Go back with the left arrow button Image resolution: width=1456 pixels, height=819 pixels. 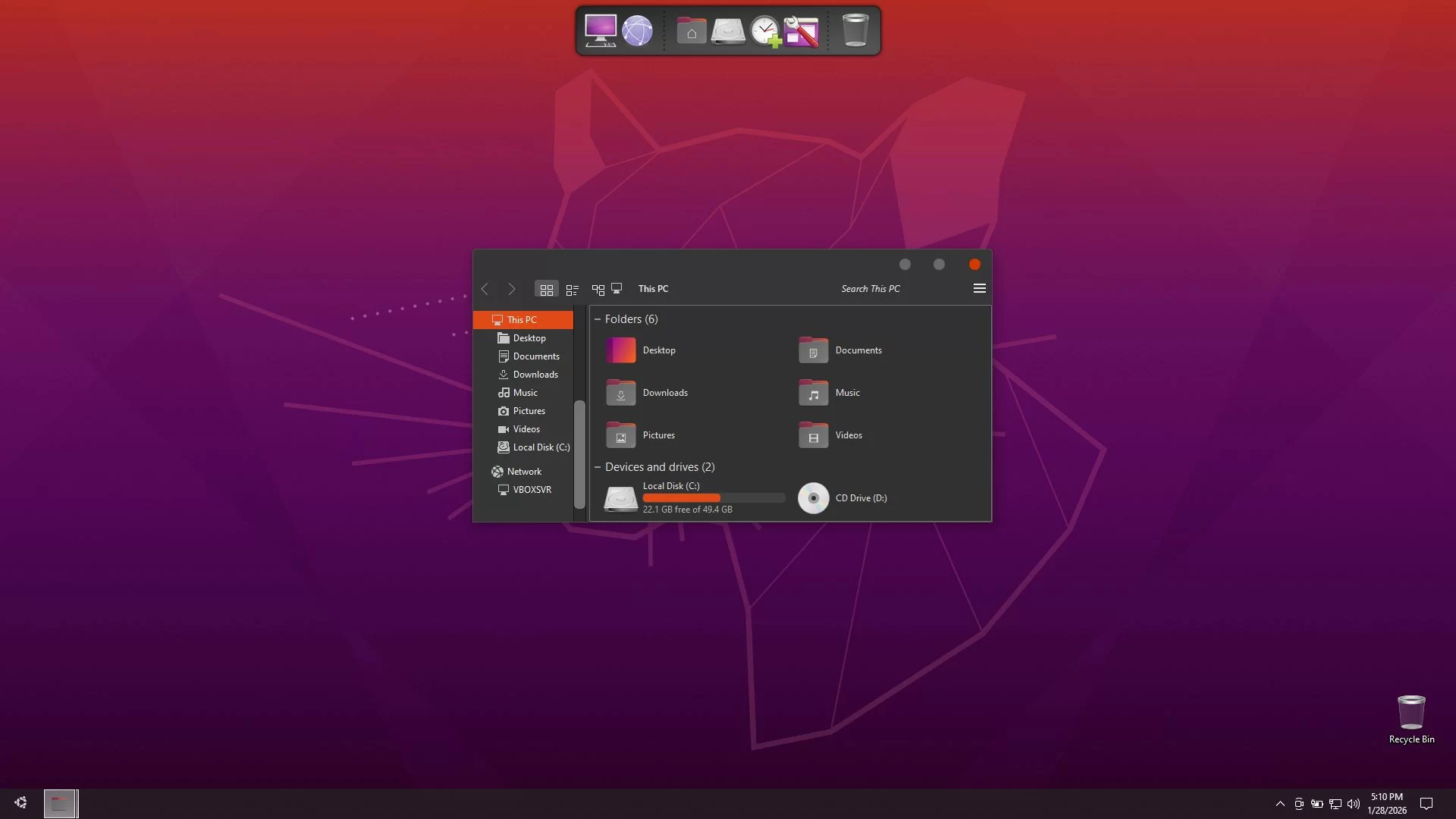point(485,289)
